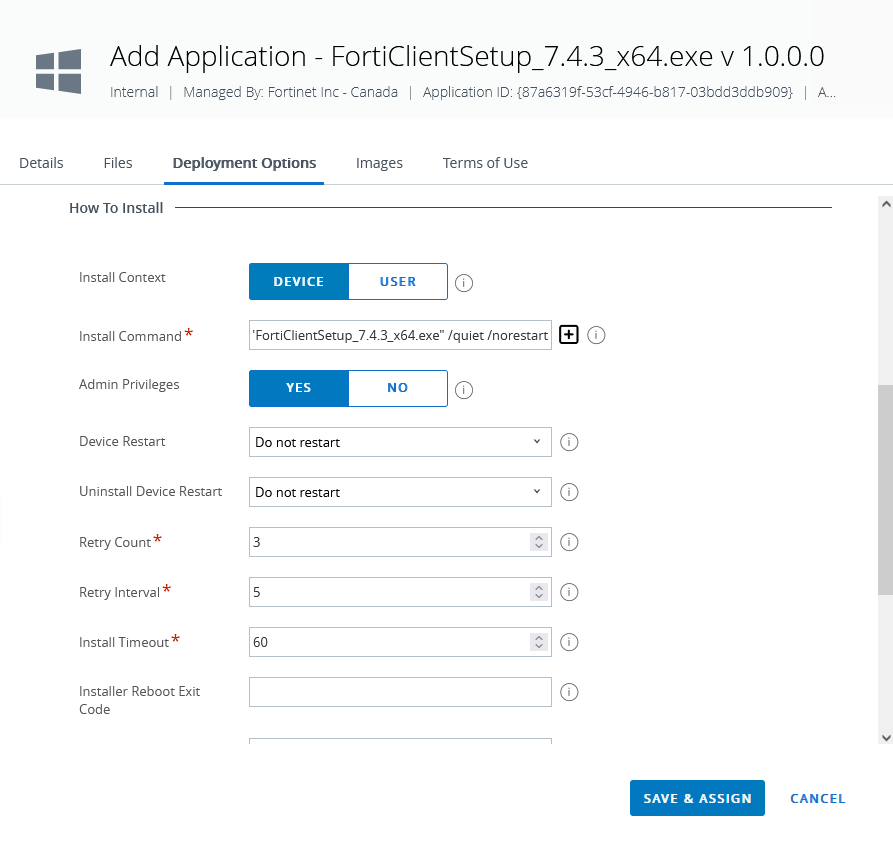Set Admin Privileges to NO
Image resolution: width=893 pixels, height=851 pixels.
click(397, 388)
